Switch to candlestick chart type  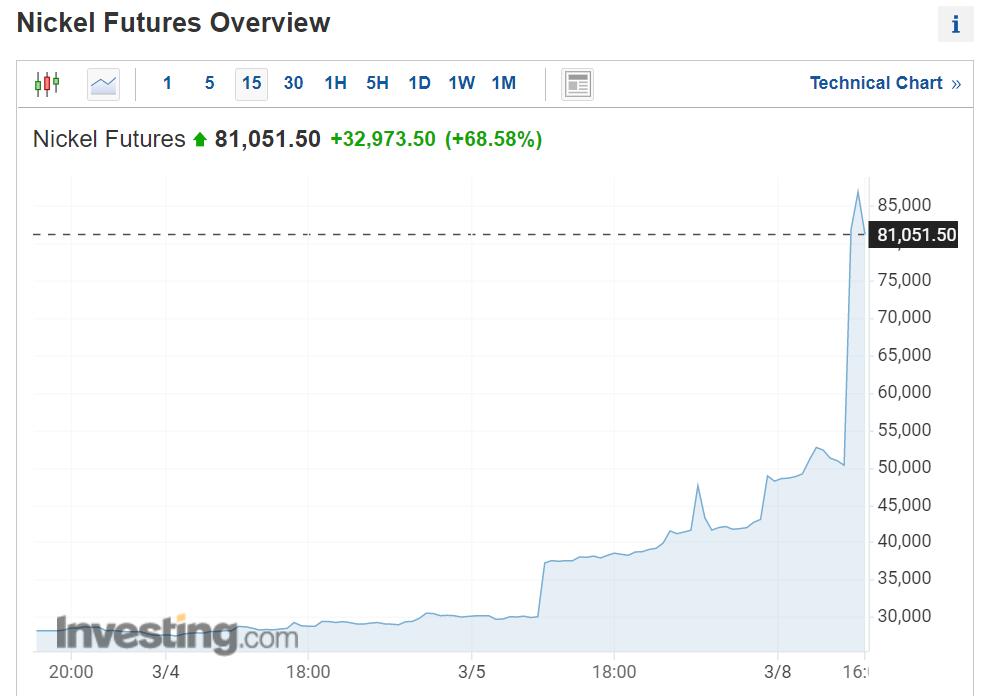[x=47, y=84]
